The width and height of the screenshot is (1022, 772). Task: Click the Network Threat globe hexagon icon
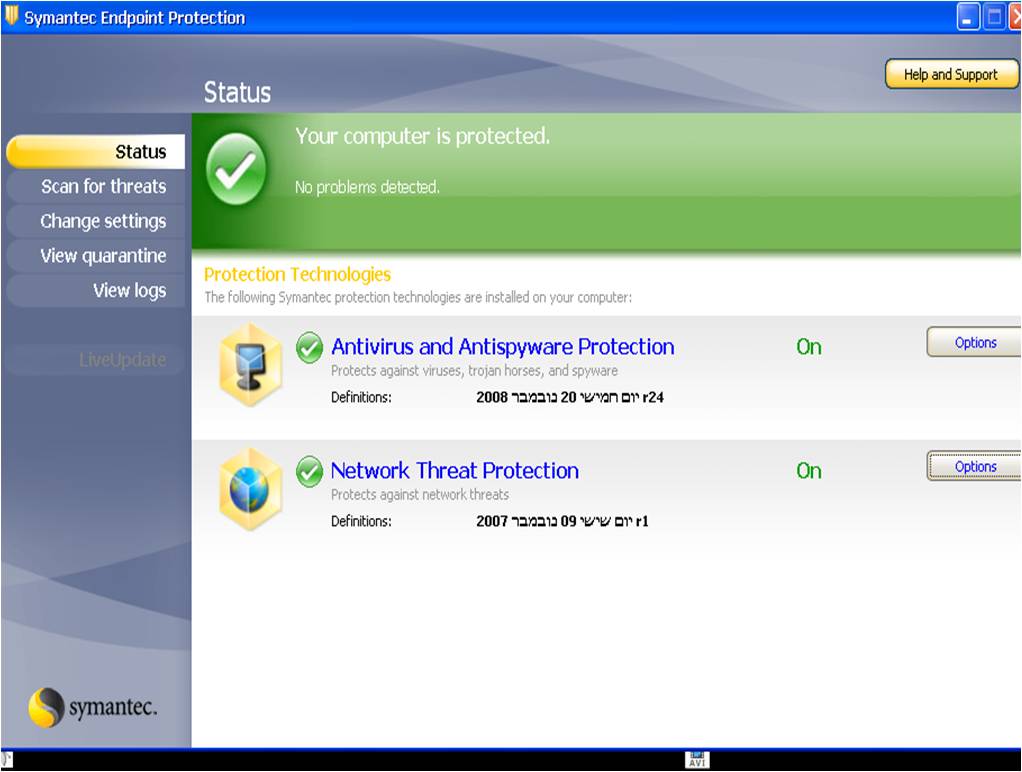[251, 488]
